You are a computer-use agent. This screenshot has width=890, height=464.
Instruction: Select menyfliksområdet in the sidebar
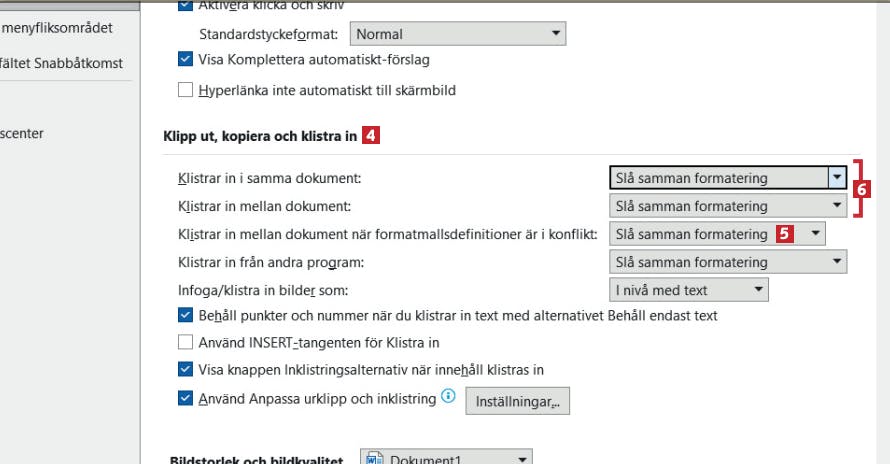pos(57,28)
